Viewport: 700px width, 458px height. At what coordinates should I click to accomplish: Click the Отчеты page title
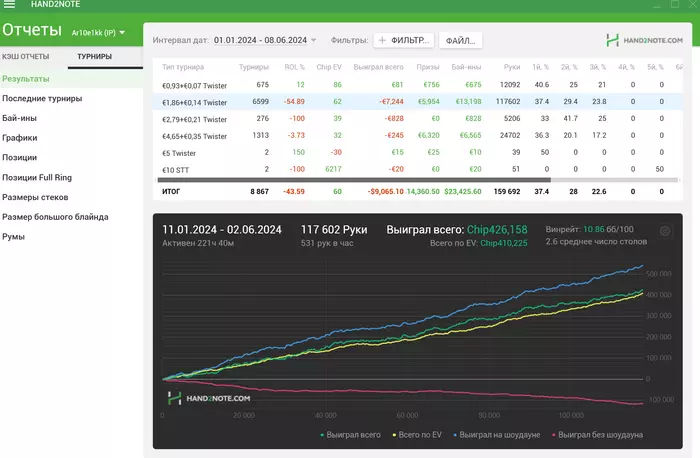pyautogui.click(x=32, y=30)
